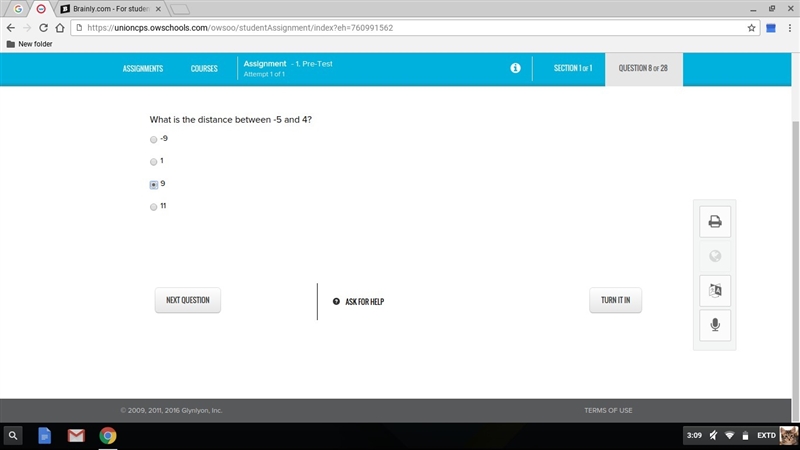The width and height of the screenshot is (800, 450).
Task: Click the muted notification icon in tray
Action: coord(713,435)
